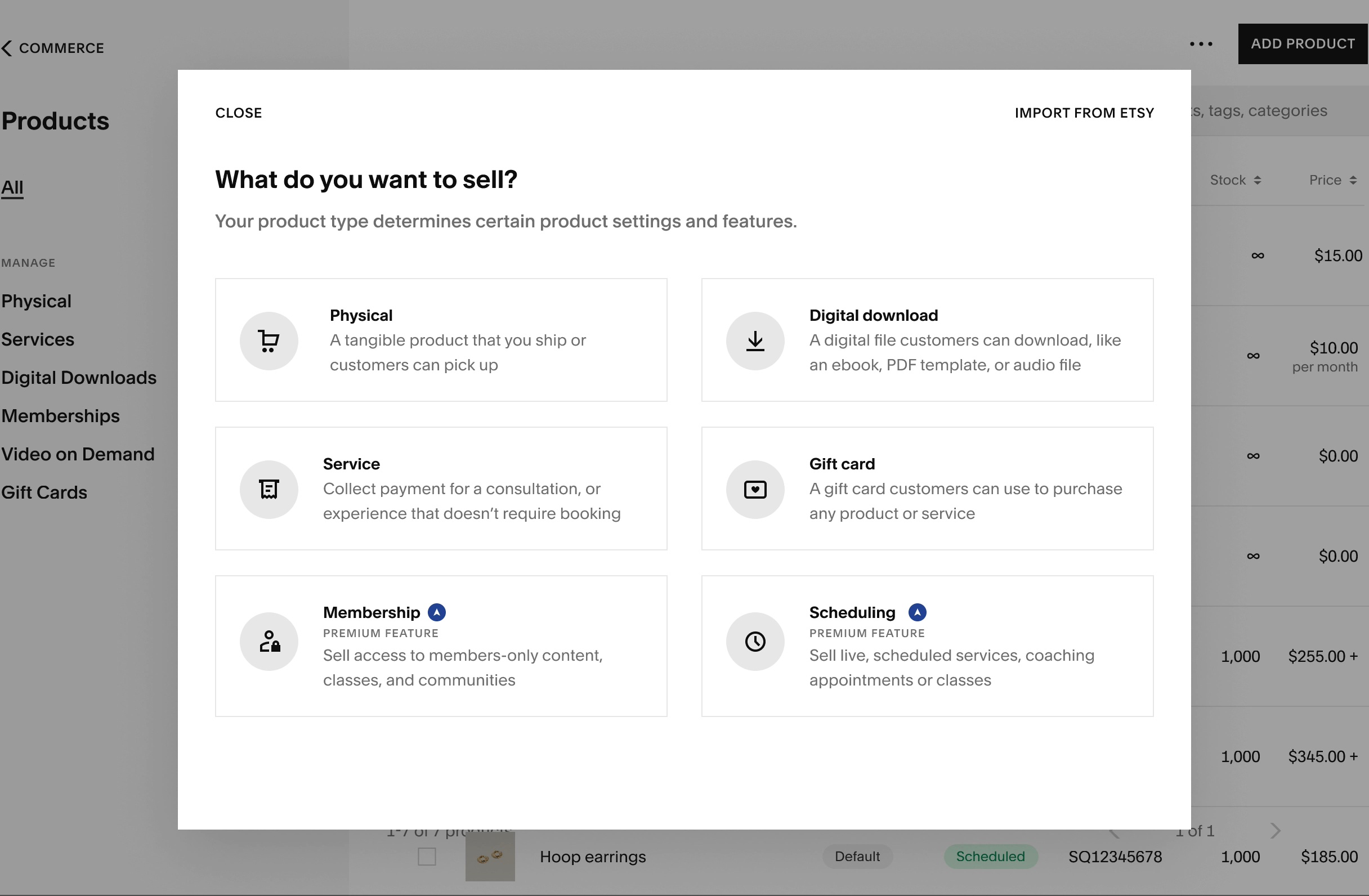Click the Hoop earrings product thumbnail
This screenshot has height=896, width=1369.
490,856
